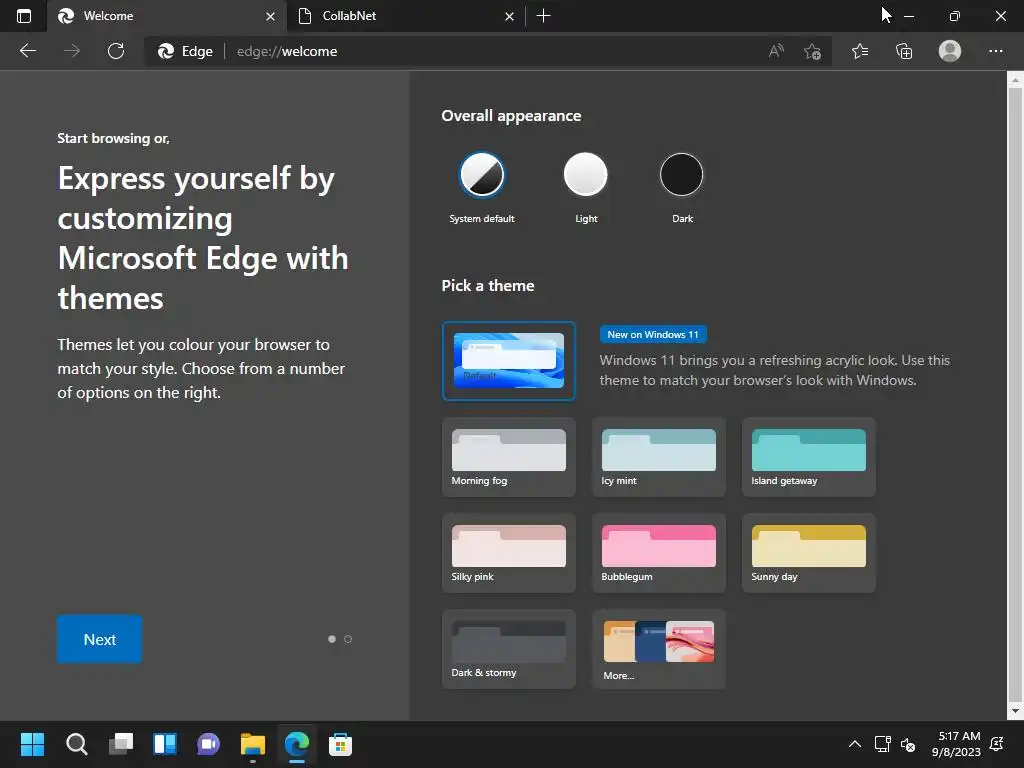Click the Read aloud icon
Screen dimensions: 1024x768
[x=776, y=51]
